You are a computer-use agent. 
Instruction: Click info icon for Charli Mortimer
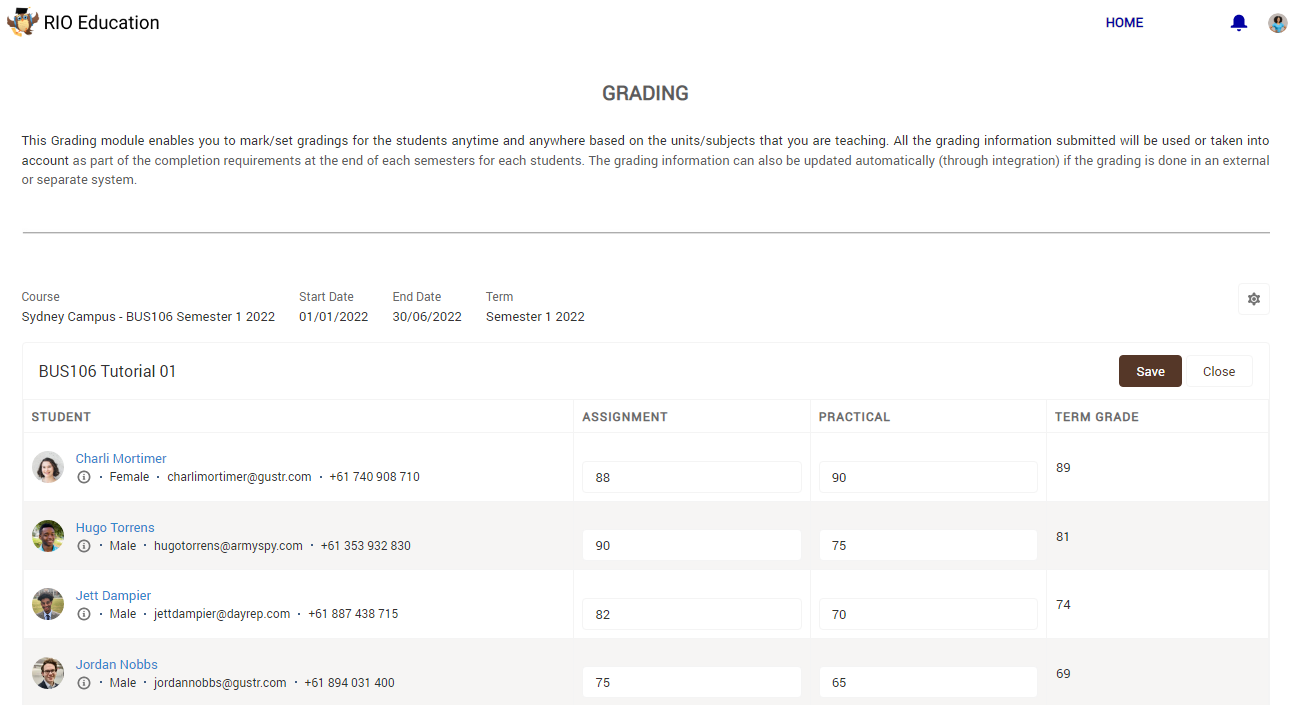tap(84, 478)
